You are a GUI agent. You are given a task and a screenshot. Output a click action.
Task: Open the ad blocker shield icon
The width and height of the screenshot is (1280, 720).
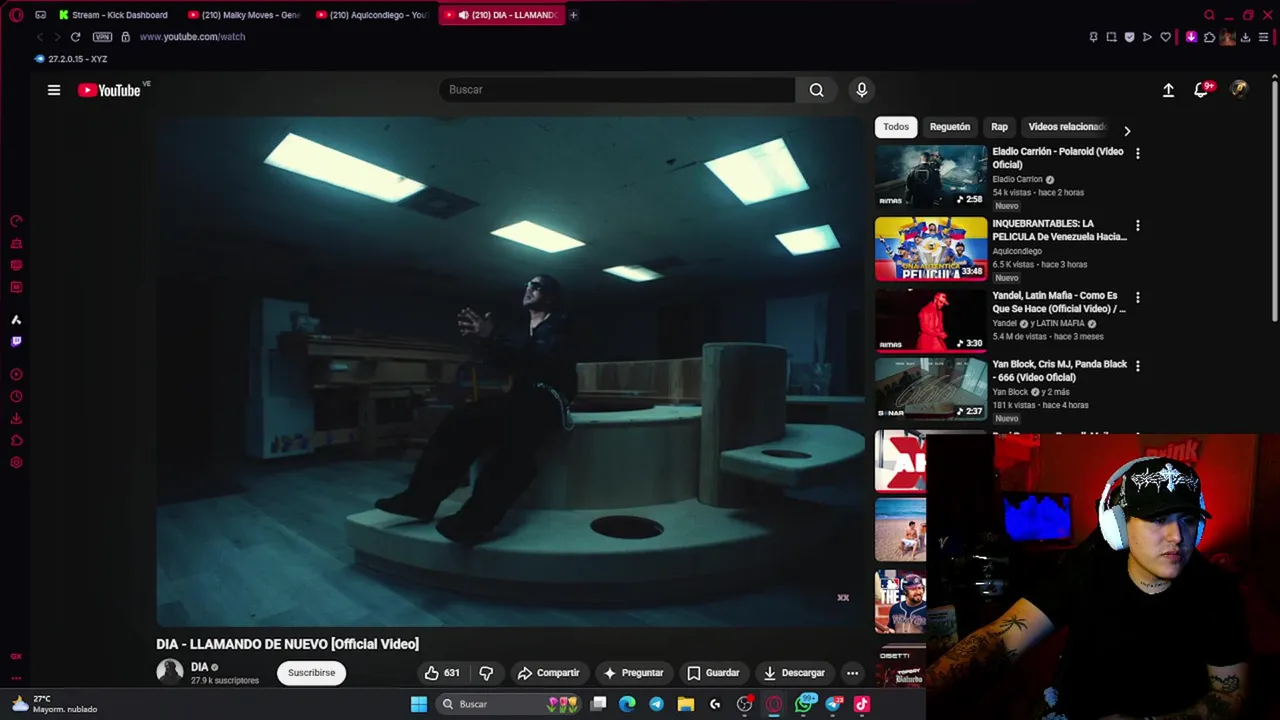click(x=1130, y=37)
